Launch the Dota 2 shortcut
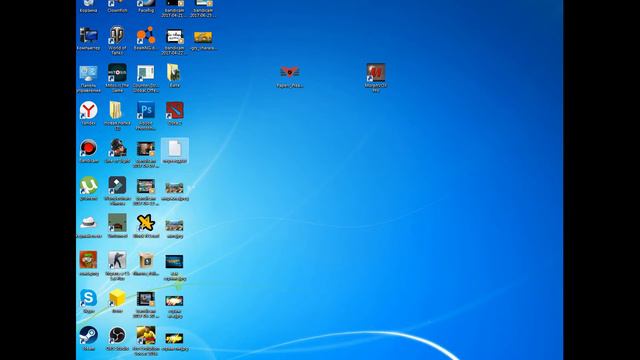The height and width of the screenshot is (360, 640). (175, 111)
